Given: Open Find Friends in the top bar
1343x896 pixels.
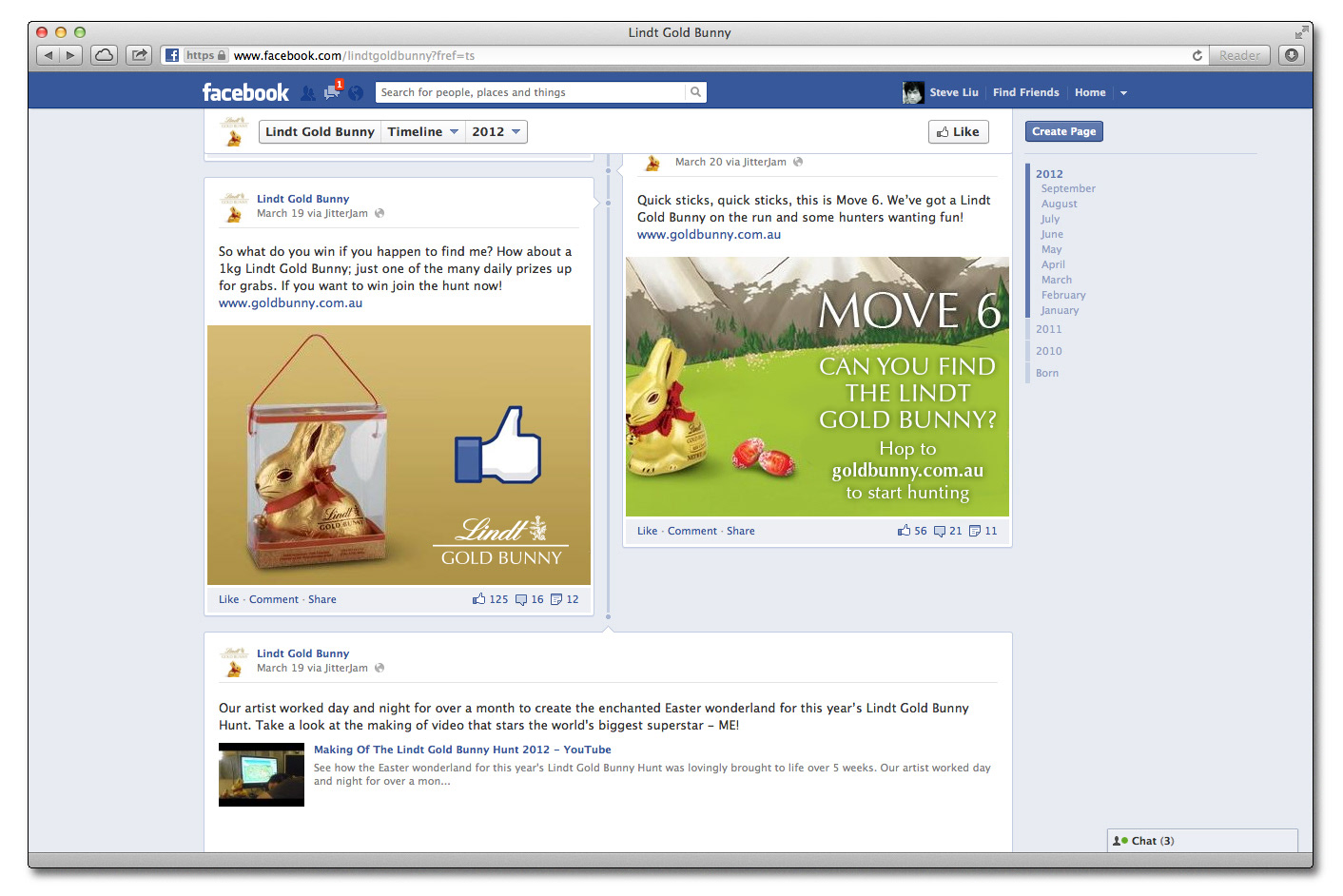Looking at the screenshot, I should tap(1025, 92).
